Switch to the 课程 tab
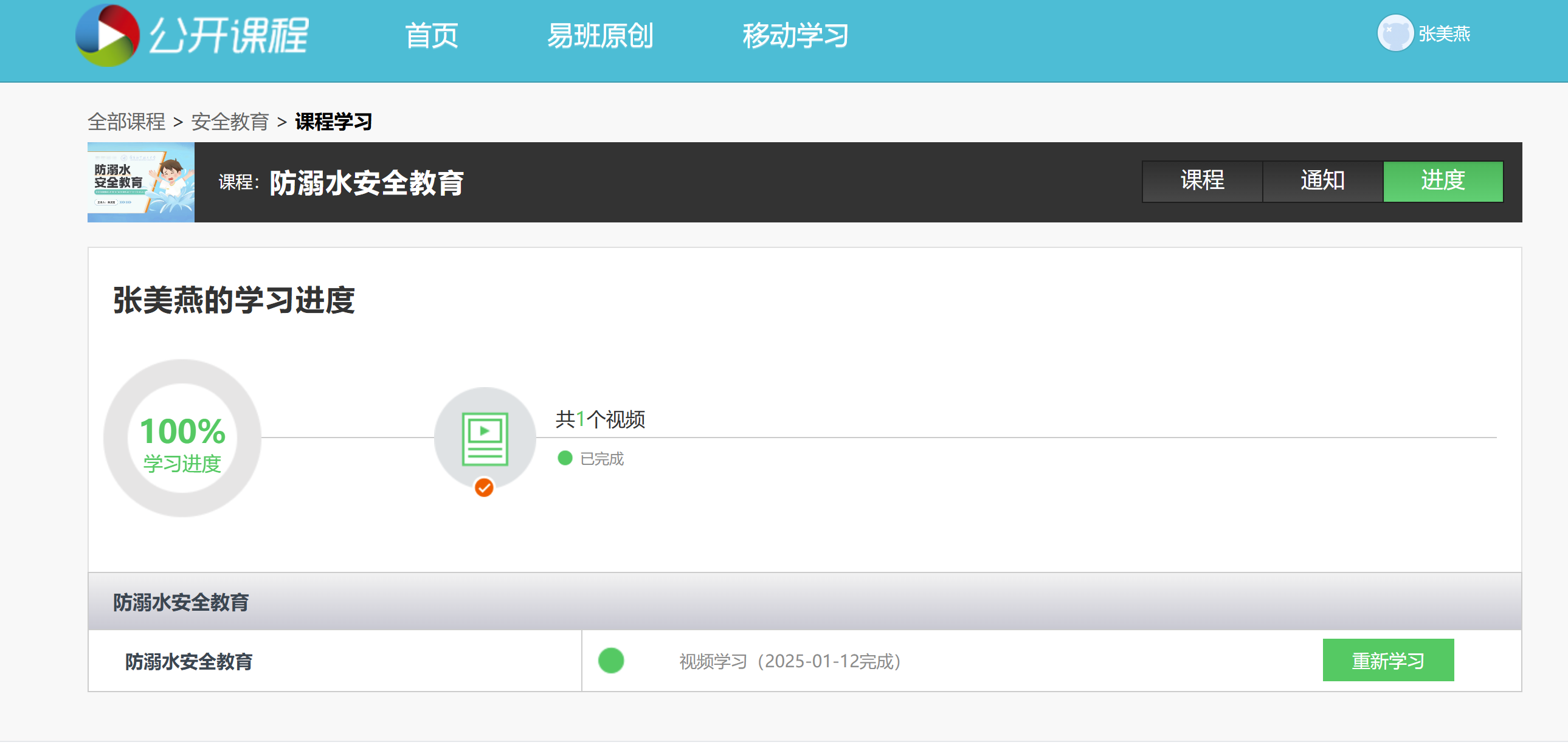The image size is (1568, 756). 1202,180
